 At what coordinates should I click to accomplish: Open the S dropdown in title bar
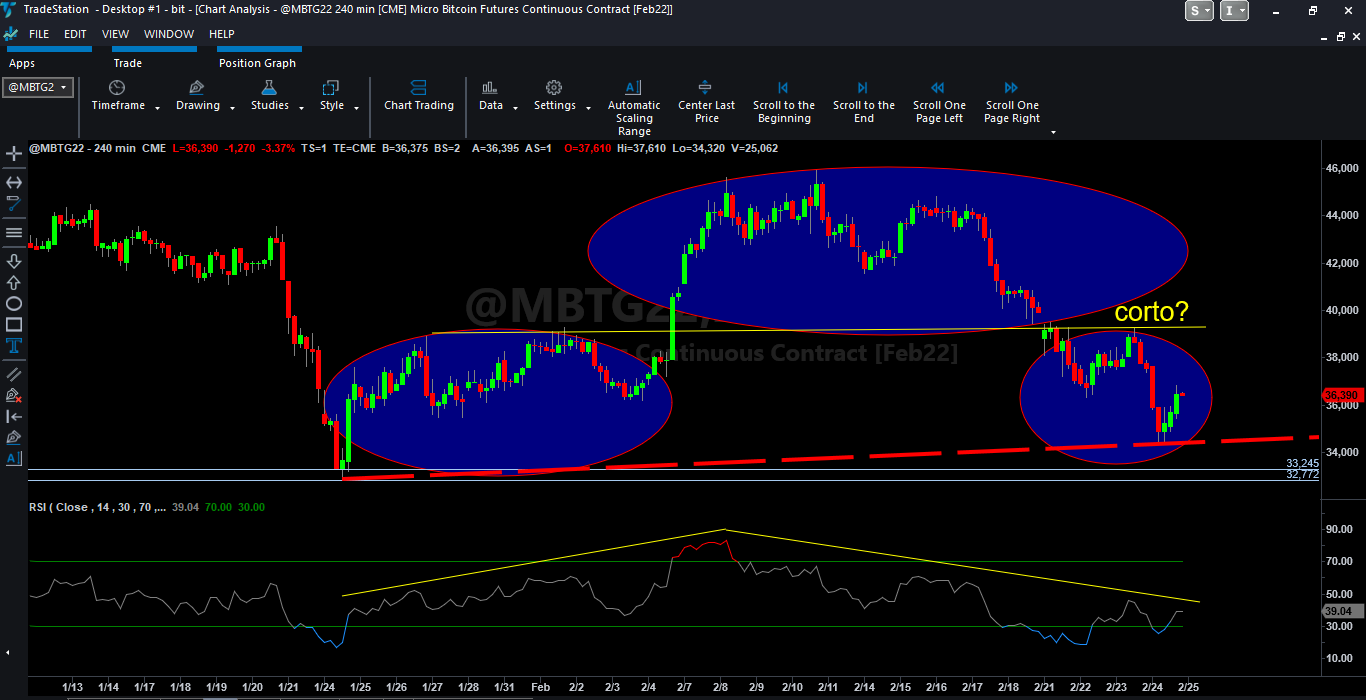click(x=1199, y=10)
